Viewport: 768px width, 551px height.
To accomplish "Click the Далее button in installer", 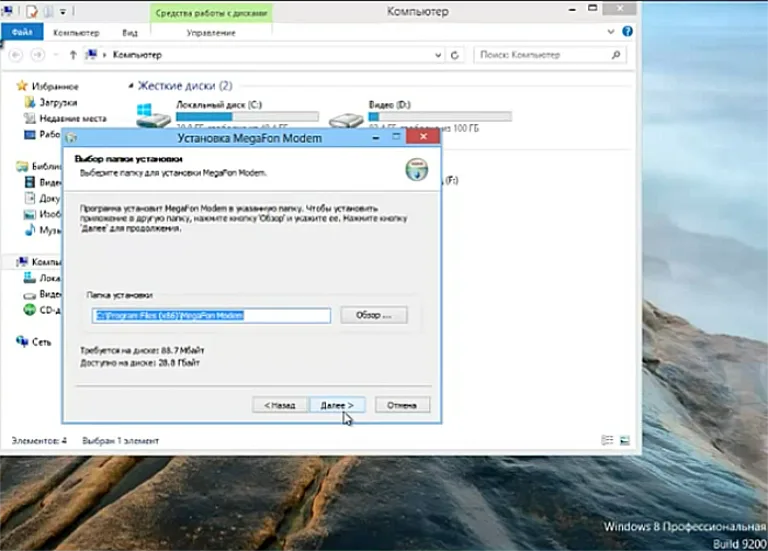I will (x=337, y=405).
